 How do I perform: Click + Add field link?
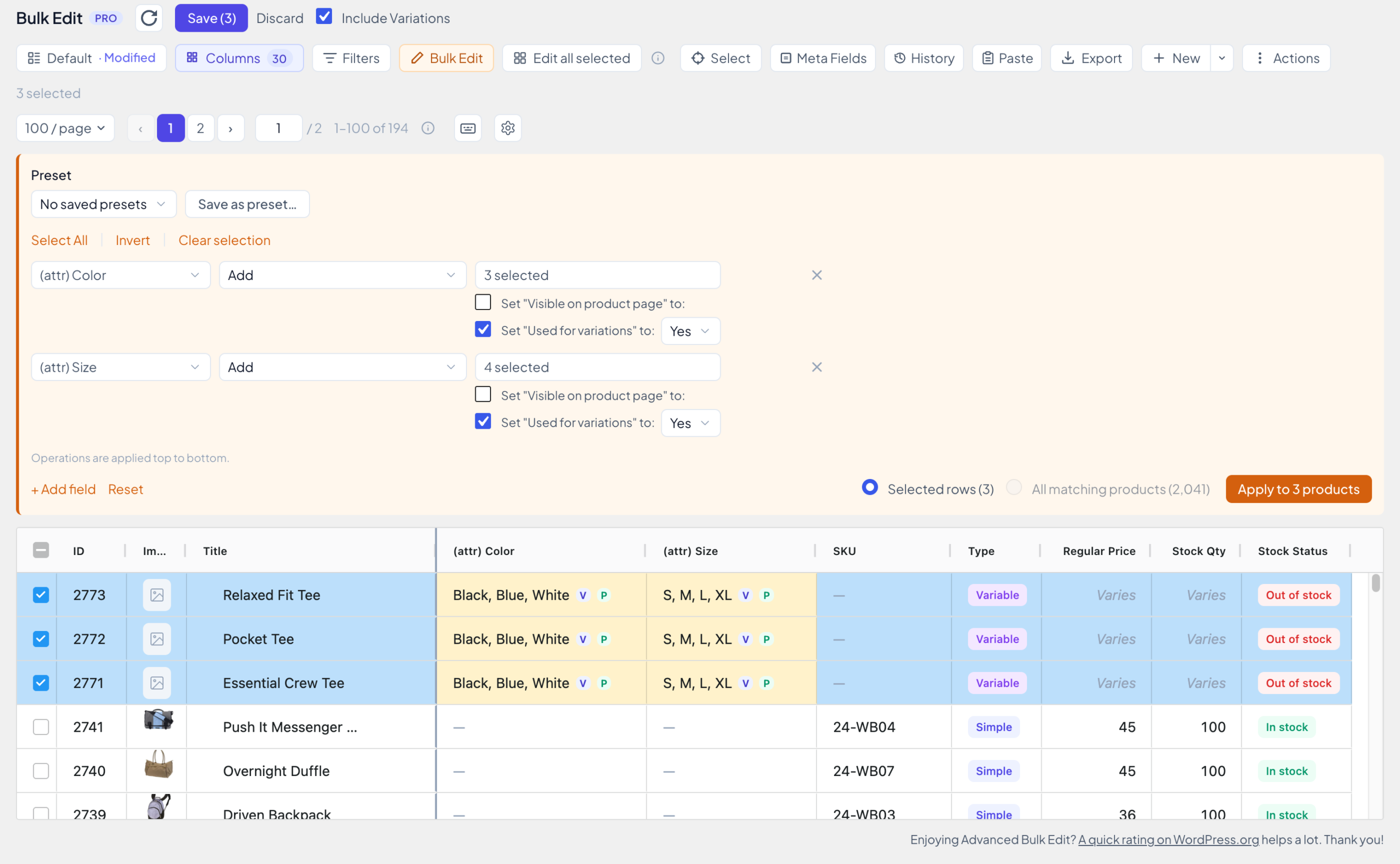[63, 490]
